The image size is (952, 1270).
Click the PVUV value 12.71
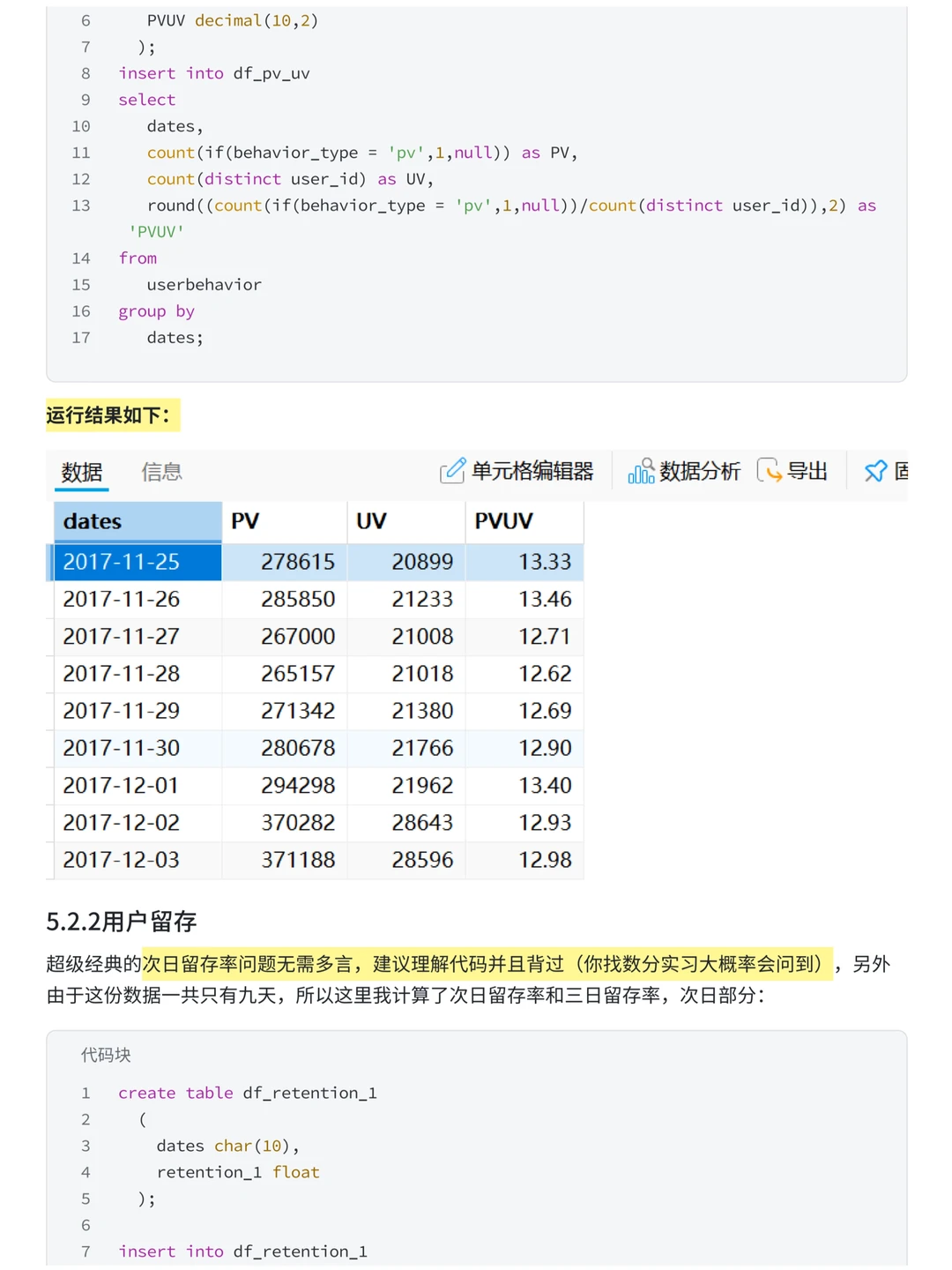point(524,636)
